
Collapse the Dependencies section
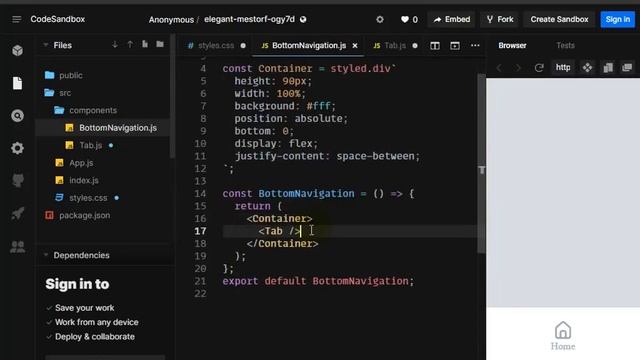point(46,255)
